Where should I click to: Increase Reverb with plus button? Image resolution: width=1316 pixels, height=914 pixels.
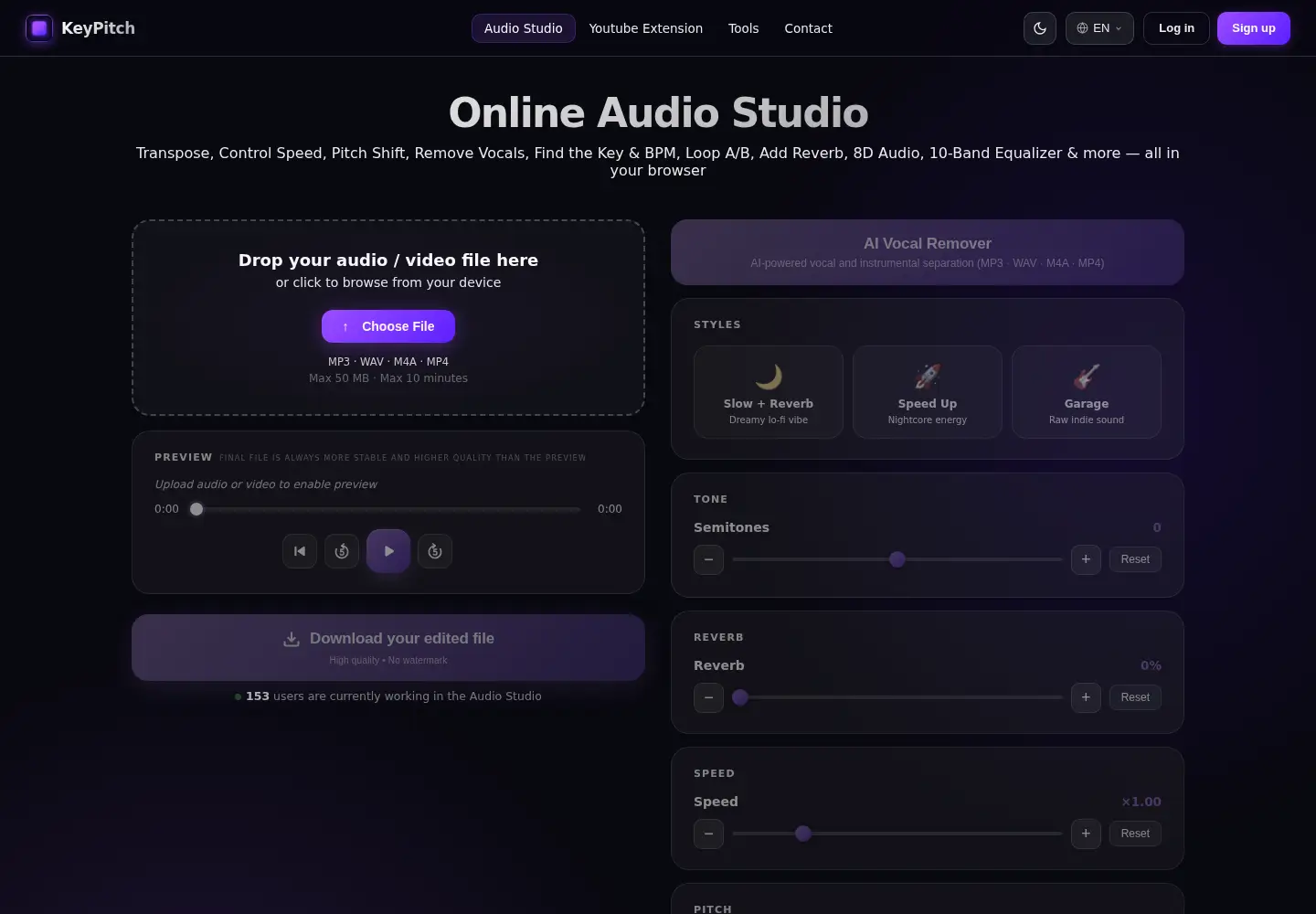click(x=1086, y=697)
